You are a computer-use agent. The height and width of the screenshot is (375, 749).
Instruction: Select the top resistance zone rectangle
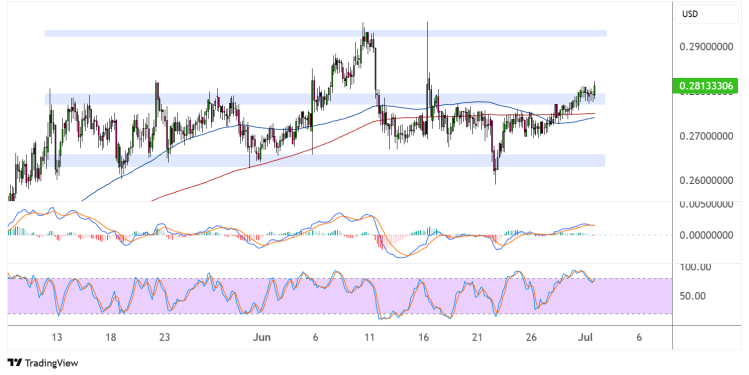tap(326, 33)
